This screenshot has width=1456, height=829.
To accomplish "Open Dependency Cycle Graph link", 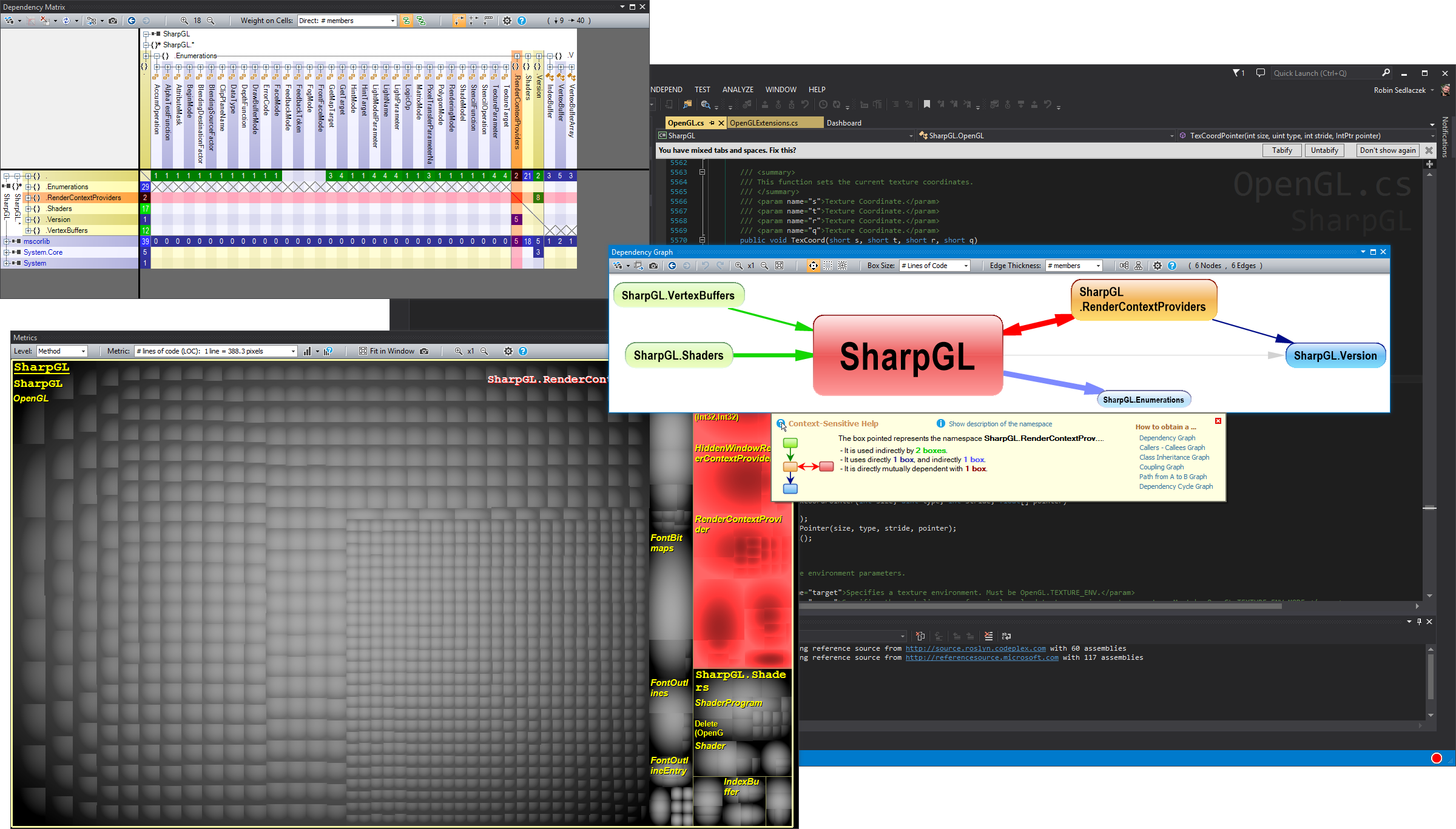I will coord(1176,486).
